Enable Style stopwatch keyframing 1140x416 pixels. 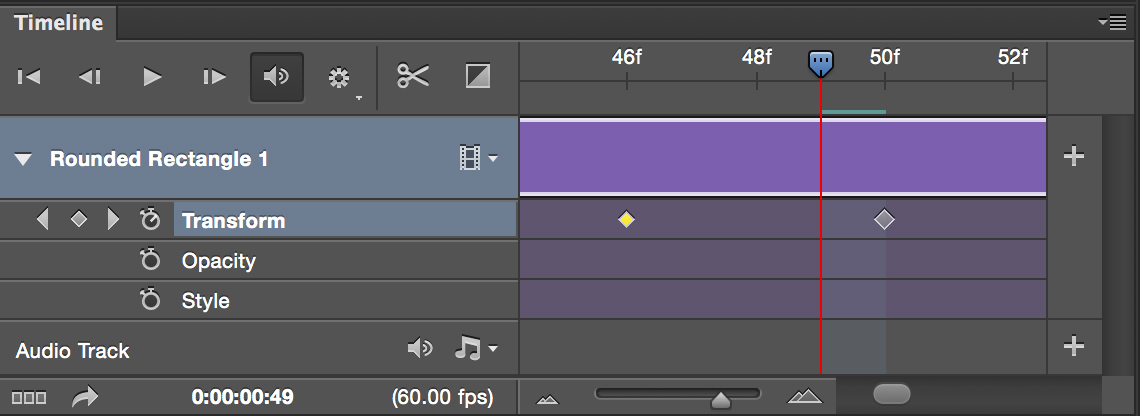150,301
